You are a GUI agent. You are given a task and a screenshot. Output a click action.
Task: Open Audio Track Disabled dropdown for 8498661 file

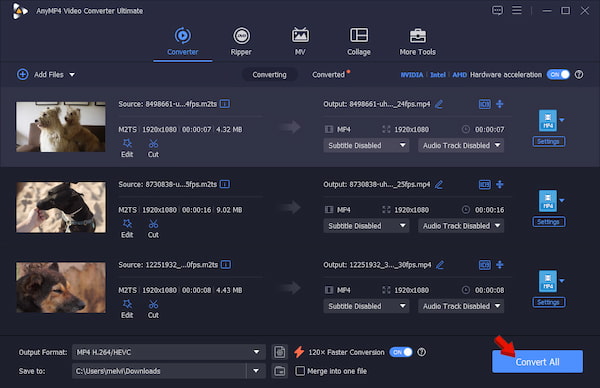pyautogui.click(x=461, y=145)
